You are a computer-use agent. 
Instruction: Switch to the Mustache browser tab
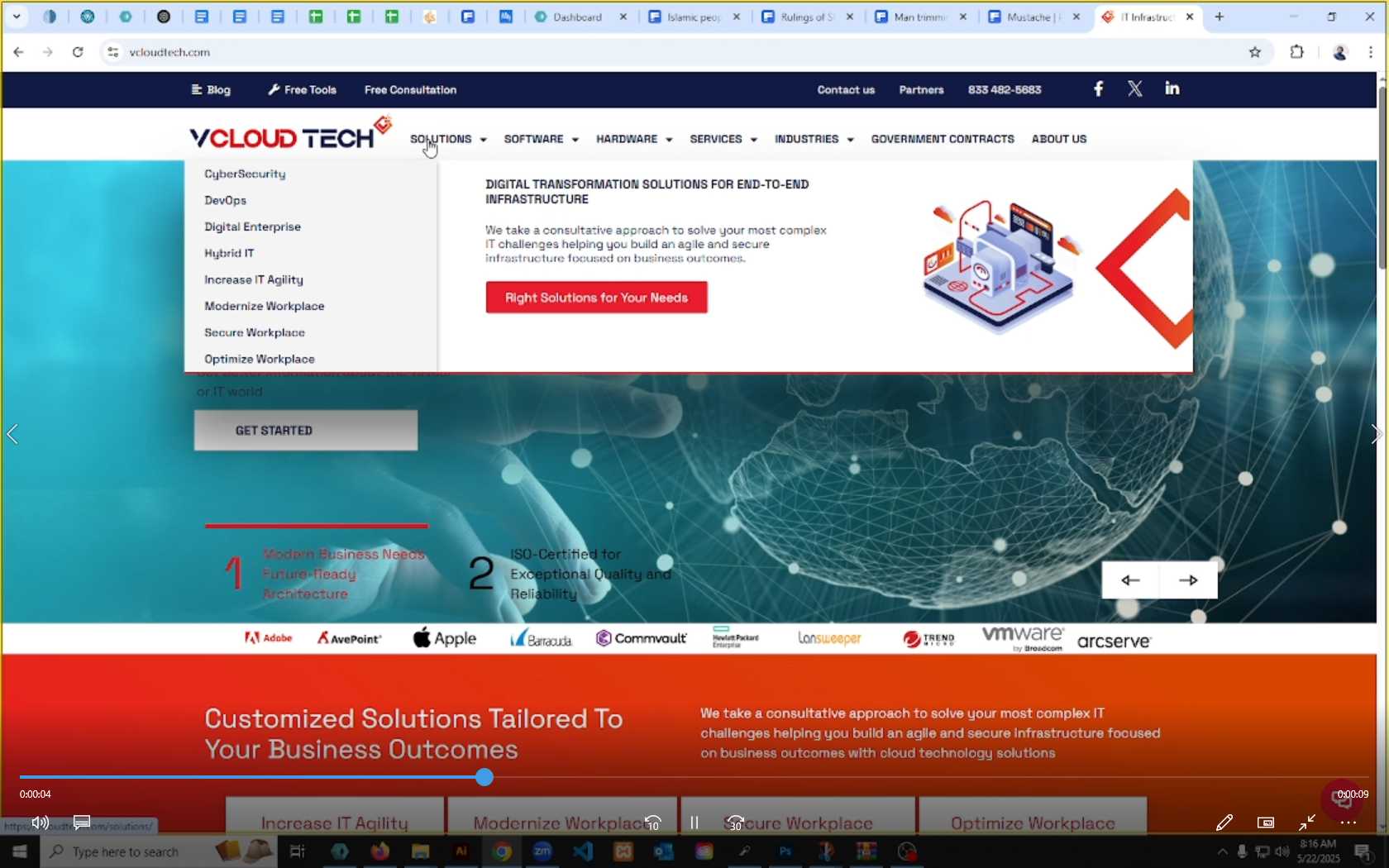(x=1033, y=17)
